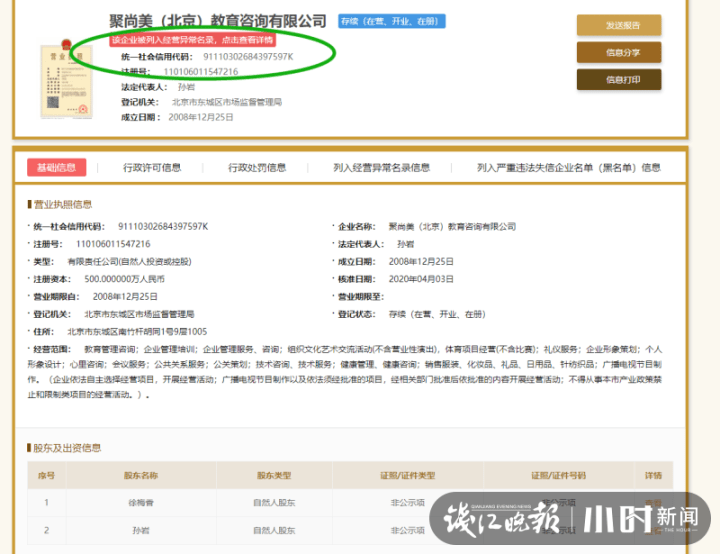Screen dimensions: 720x554
Task: Click 自然人股东 in the 徐梅香 row
Action: click(x=274, y=503)
